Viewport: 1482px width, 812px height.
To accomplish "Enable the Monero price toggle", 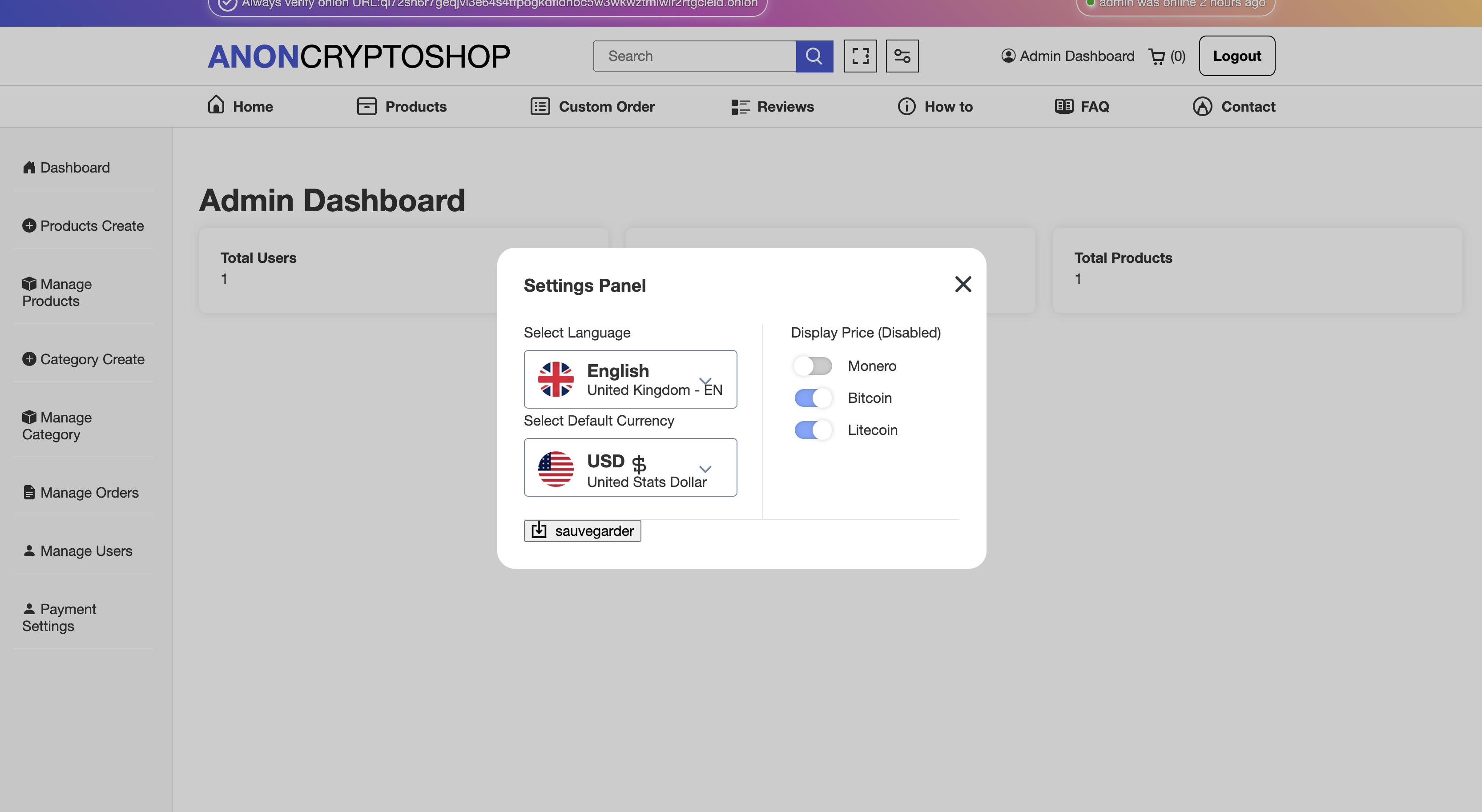I will pos(813,366).
